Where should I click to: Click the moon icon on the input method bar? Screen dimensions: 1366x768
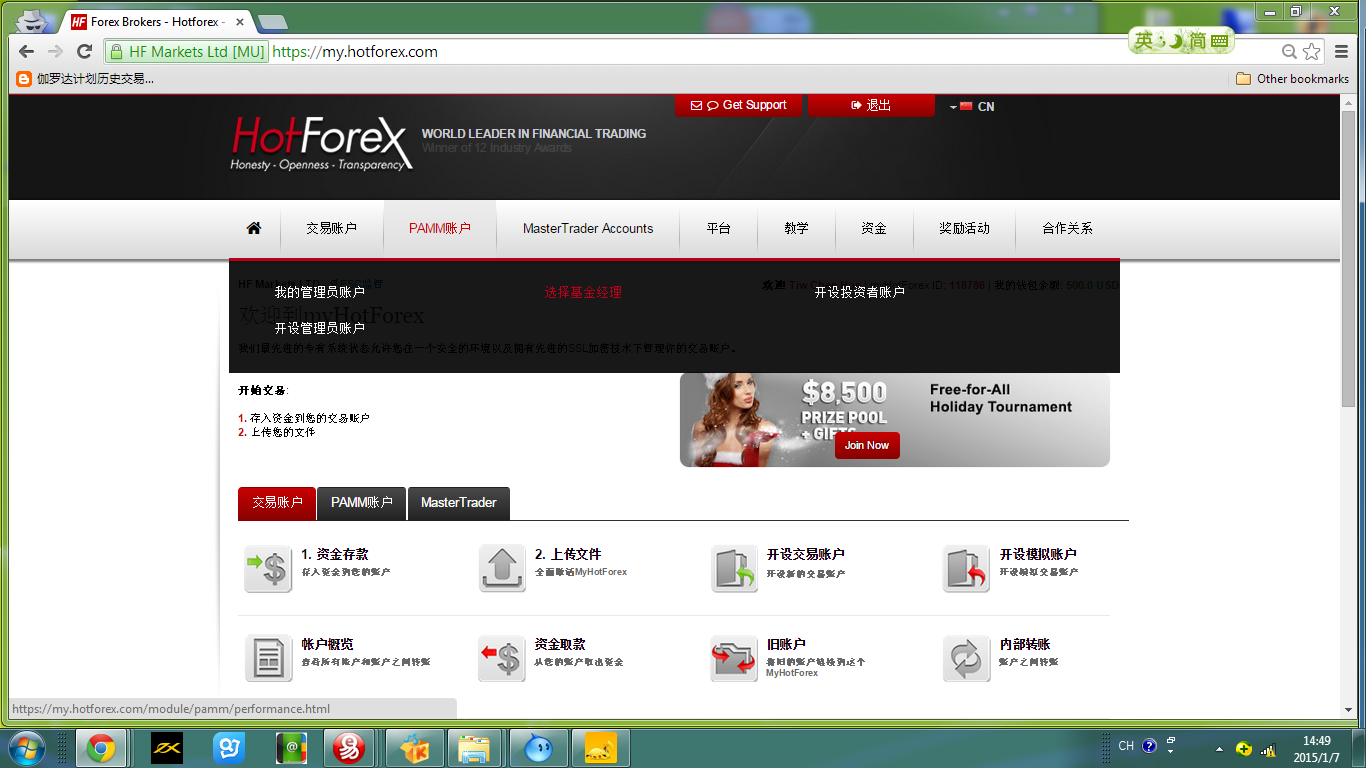pyautogui.click(x=1175, y=41)
